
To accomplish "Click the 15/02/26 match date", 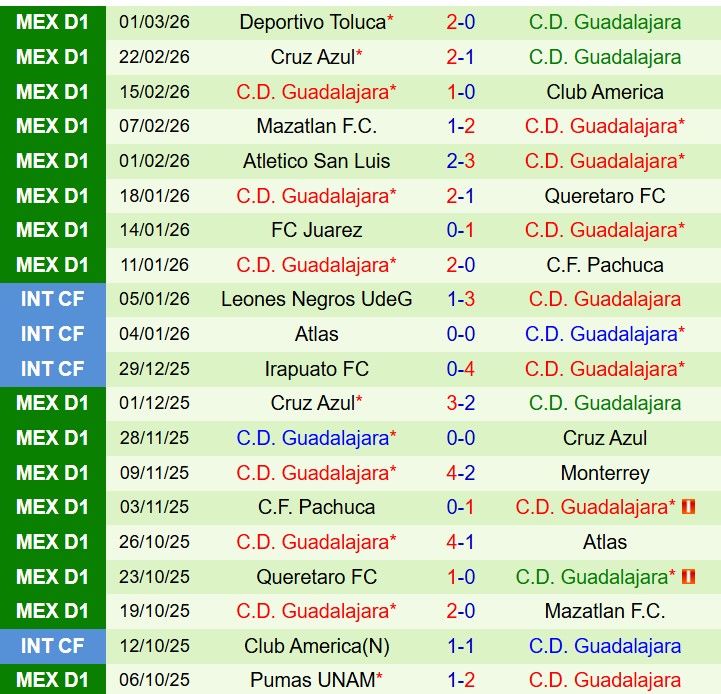I will (154, 92).
